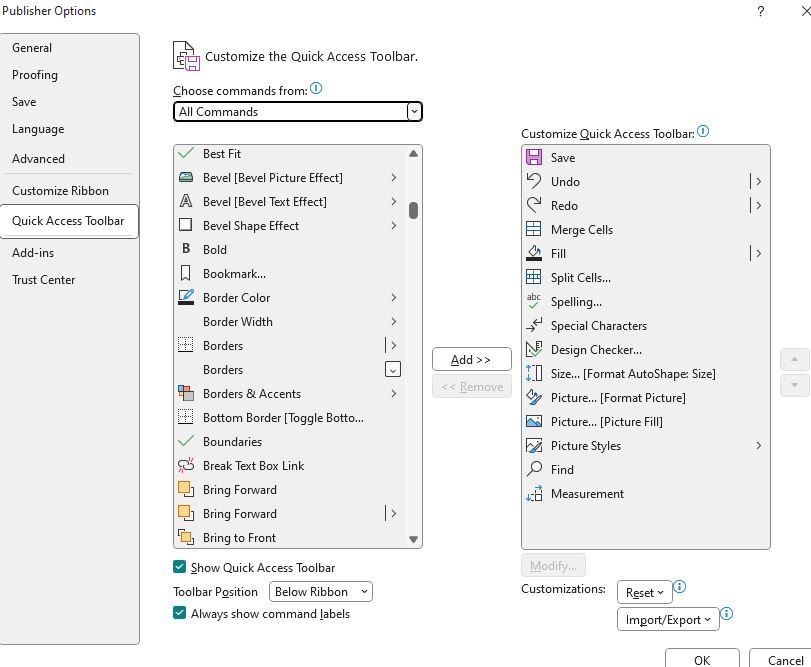811x667 pixels.
Task: Click info icon beside Reset
Action: click(680, 586)
